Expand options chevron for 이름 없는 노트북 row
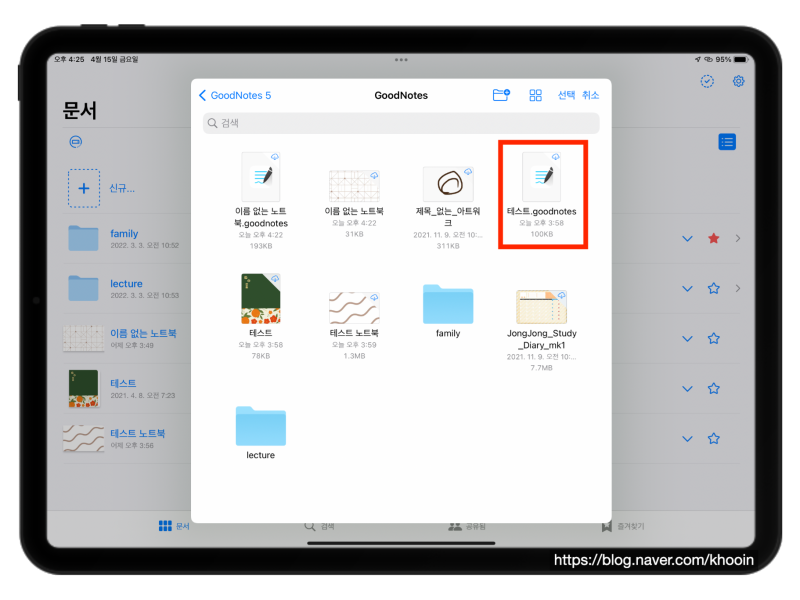The width and height of the screenshot is (800, 600). pos(687,338)
